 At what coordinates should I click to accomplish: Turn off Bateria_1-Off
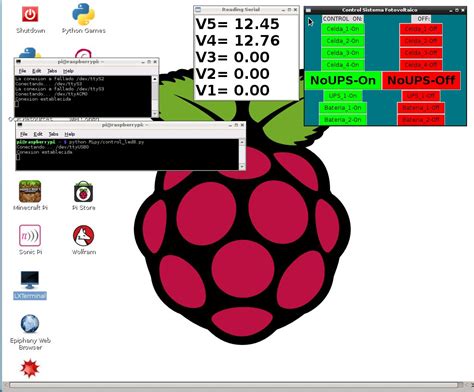[x=421, y=108]
